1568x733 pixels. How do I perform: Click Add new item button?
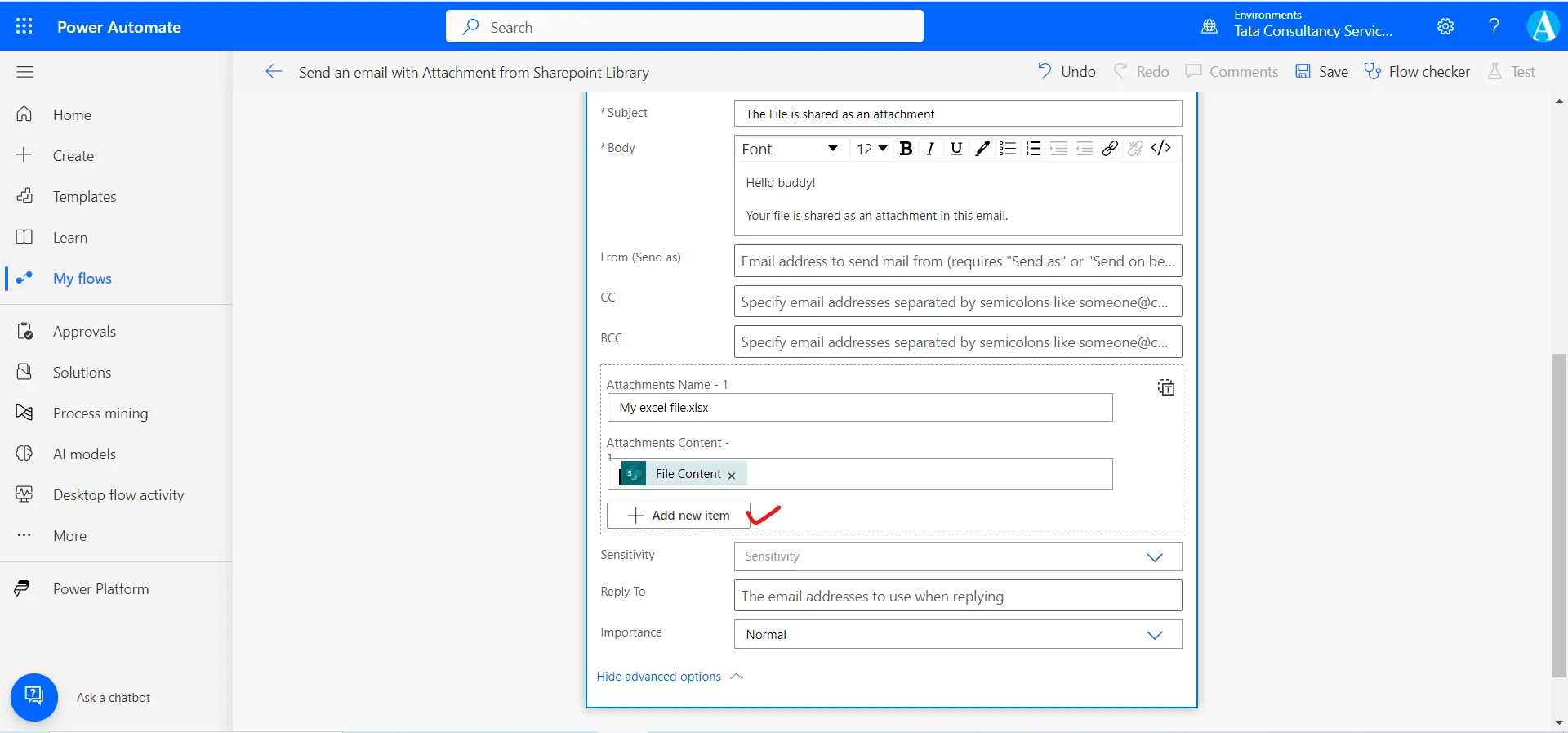coord(679,516)
